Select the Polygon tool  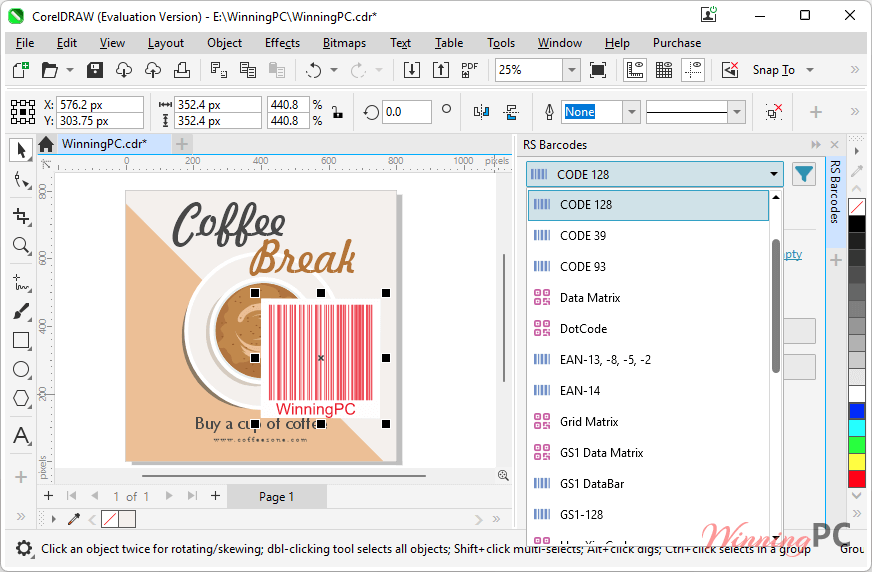(x=21, y=398)
